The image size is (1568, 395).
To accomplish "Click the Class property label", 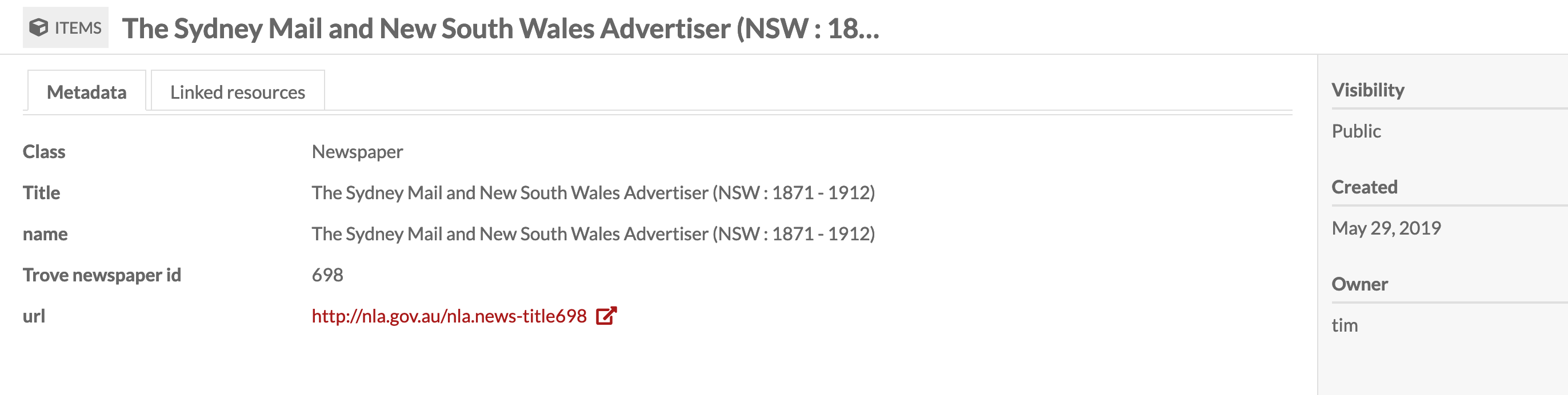I will [44, 151].
